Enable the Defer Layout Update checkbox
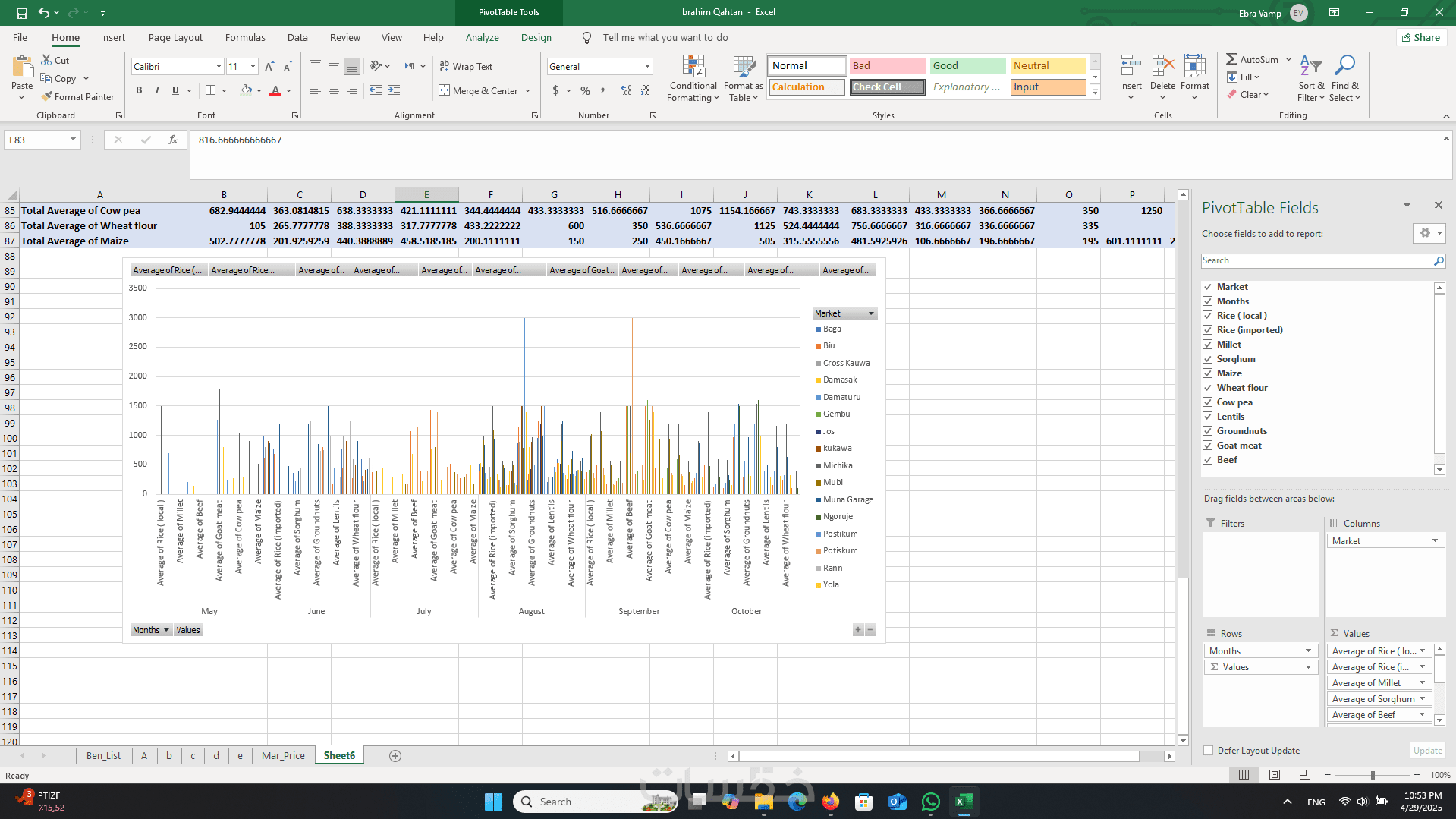Screen dimensions: 1456x819 click(x=1208, y=751)
